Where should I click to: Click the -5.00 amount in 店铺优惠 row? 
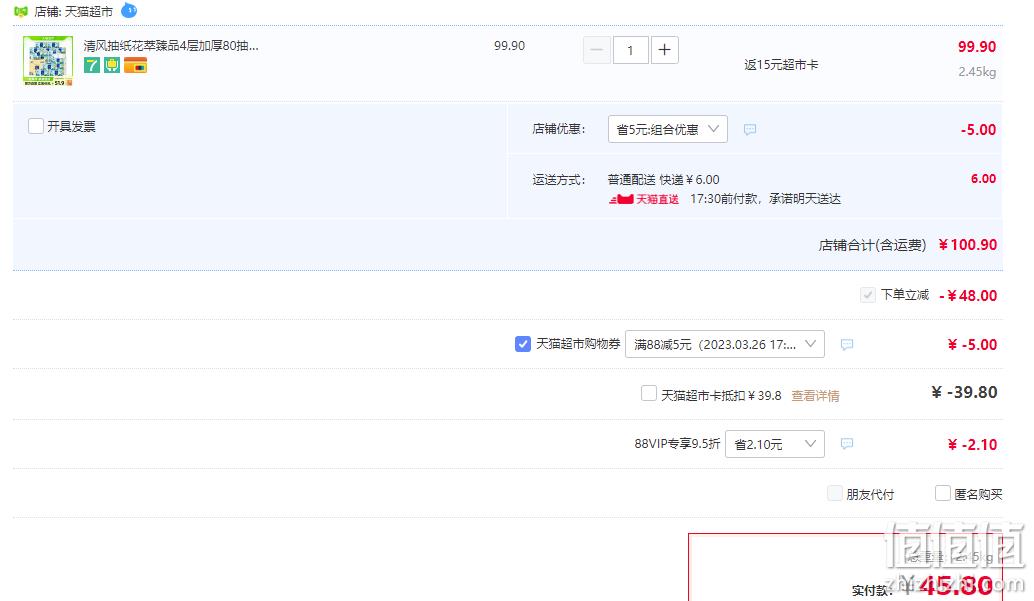click(978, 130)
